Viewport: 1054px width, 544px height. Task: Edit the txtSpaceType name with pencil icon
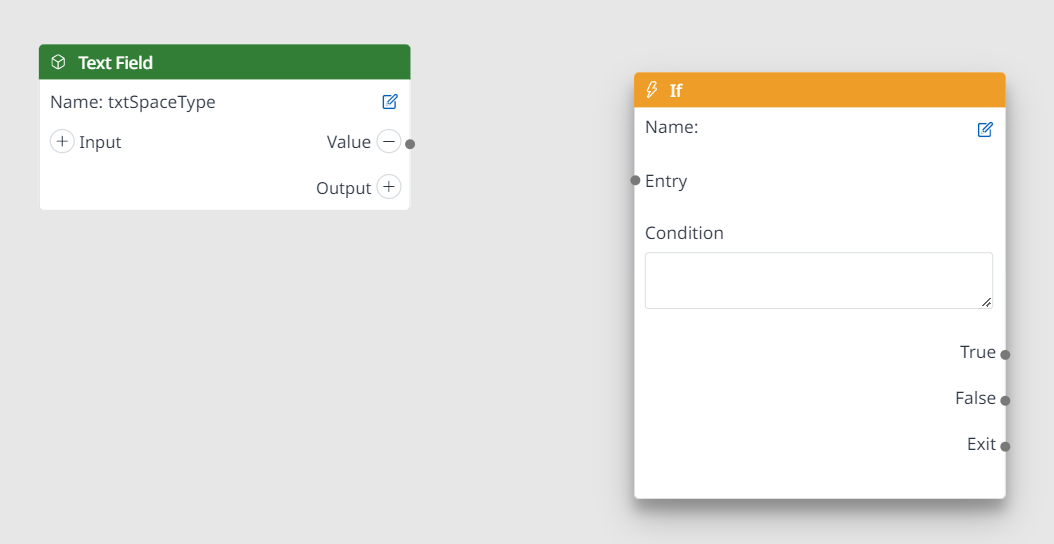[x=390, y=102]
